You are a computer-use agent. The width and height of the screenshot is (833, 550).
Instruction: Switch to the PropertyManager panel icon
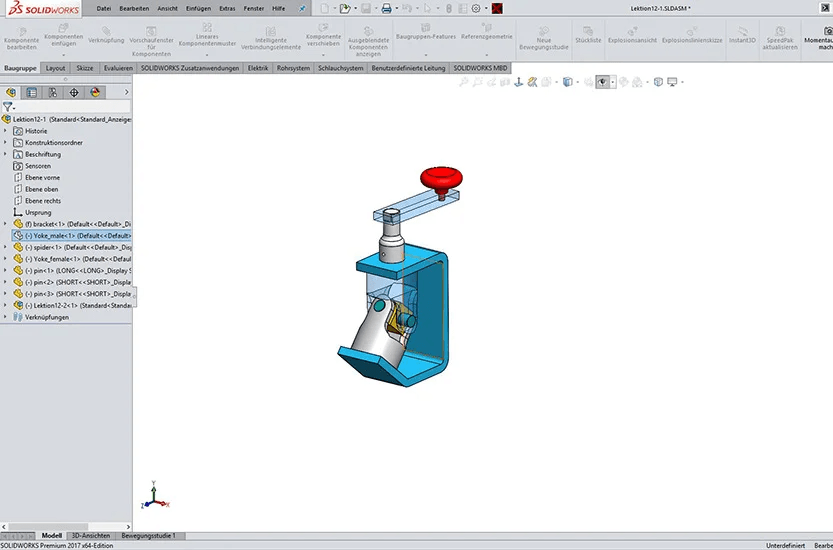point(32,92)
